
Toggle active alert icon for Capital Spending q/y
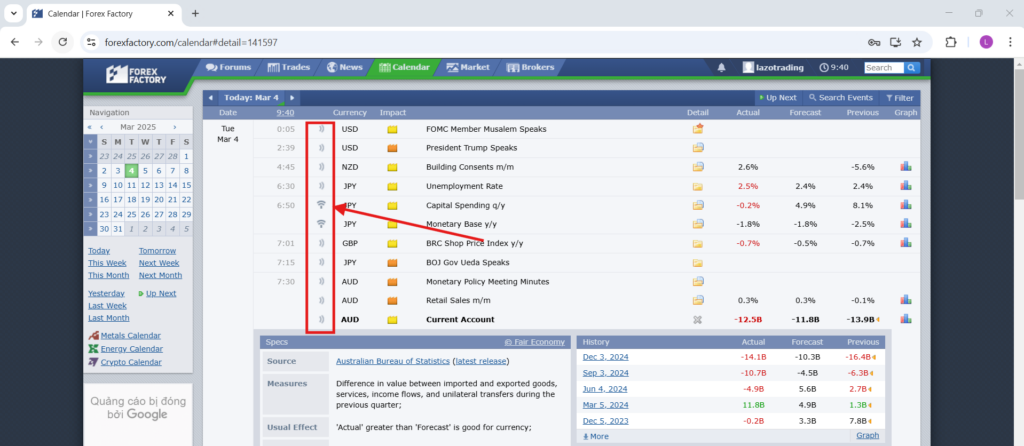pyautogui.click(x=321, y=204)
